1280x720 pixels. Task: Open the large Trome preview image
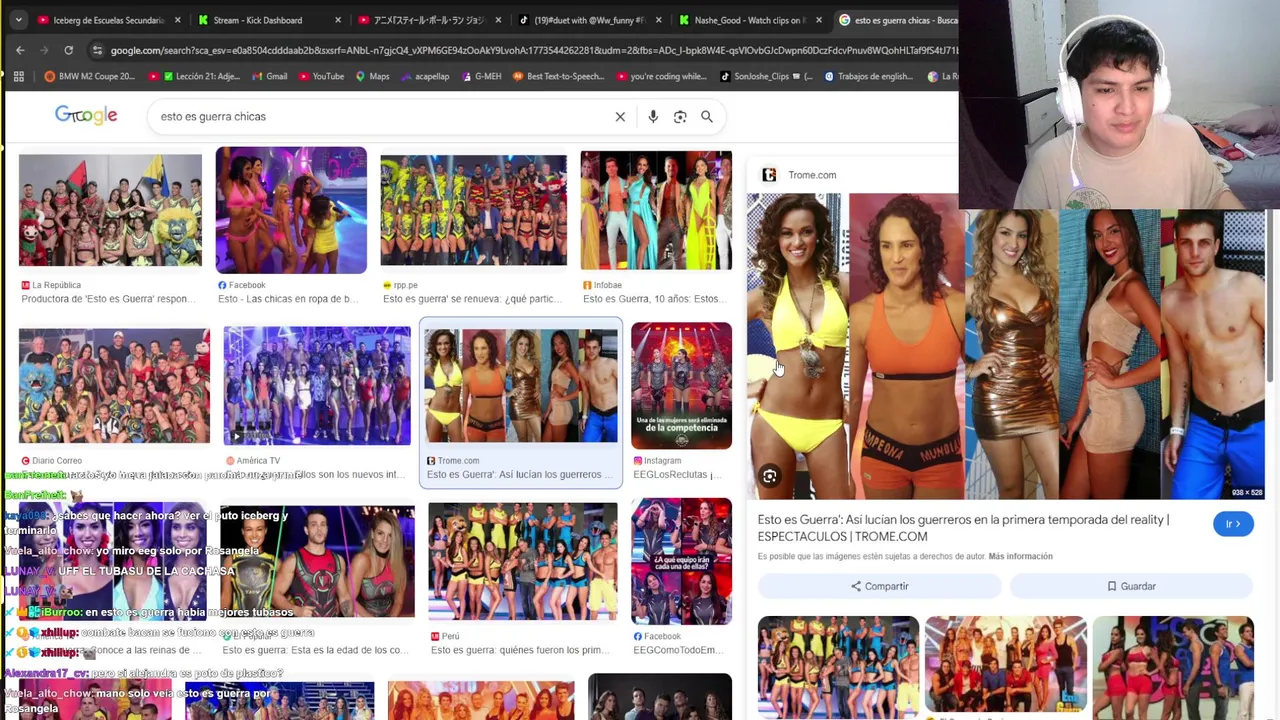click(1007, 346)
